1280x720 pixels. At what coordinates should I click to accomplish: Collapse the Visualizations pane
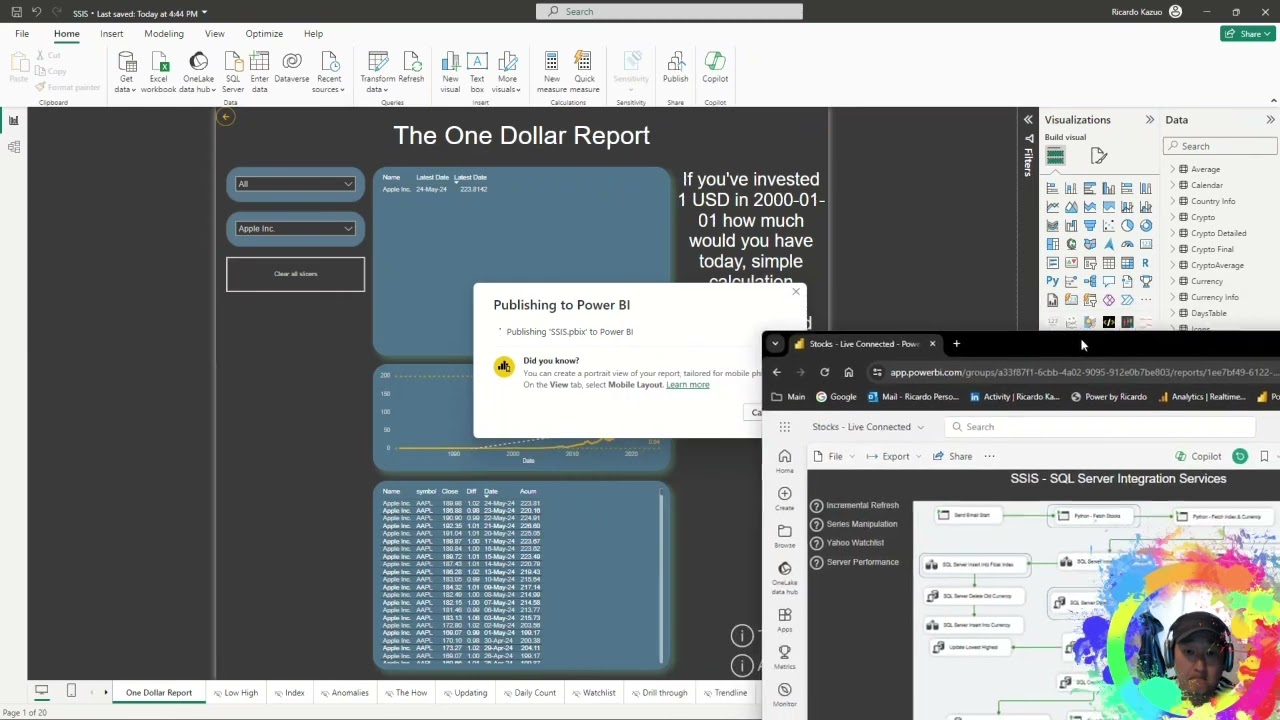tap(1149, 120)
